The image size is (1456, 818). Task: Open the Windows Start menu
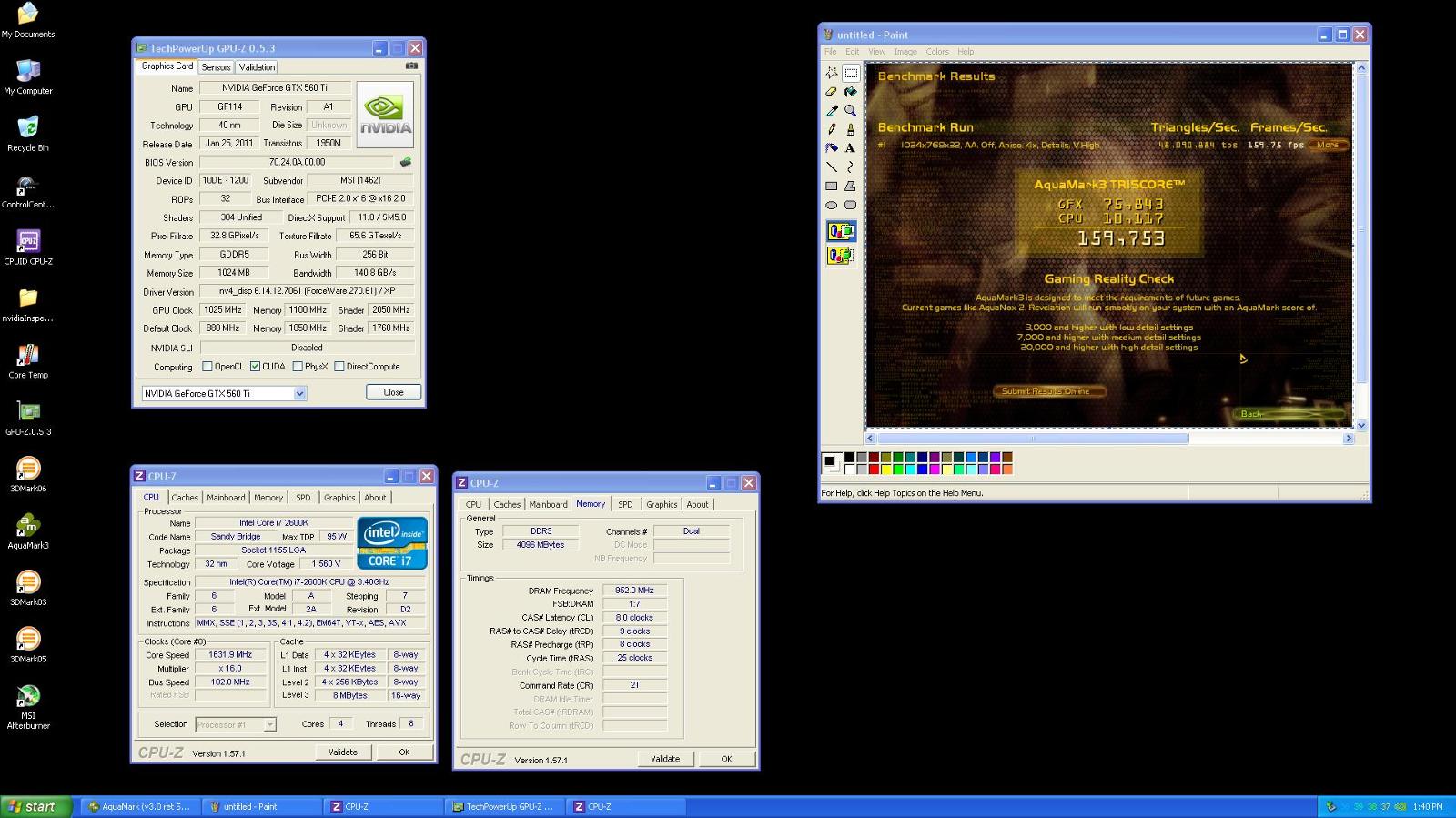point(35,806)
